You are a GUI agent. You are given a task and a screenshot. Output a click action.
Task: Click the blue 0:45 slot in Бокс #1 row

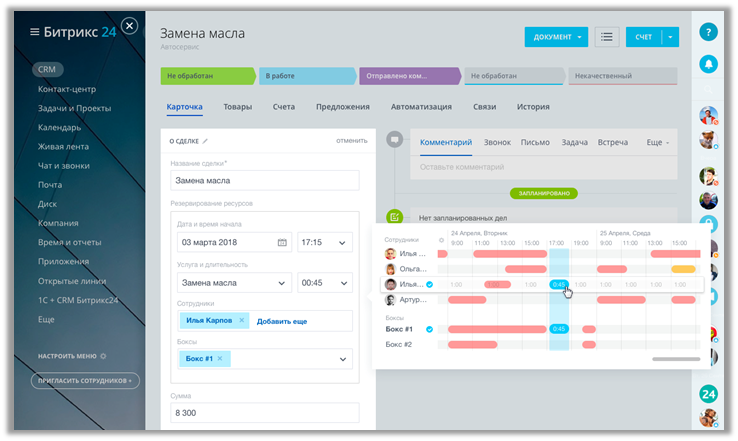point(559,329)
